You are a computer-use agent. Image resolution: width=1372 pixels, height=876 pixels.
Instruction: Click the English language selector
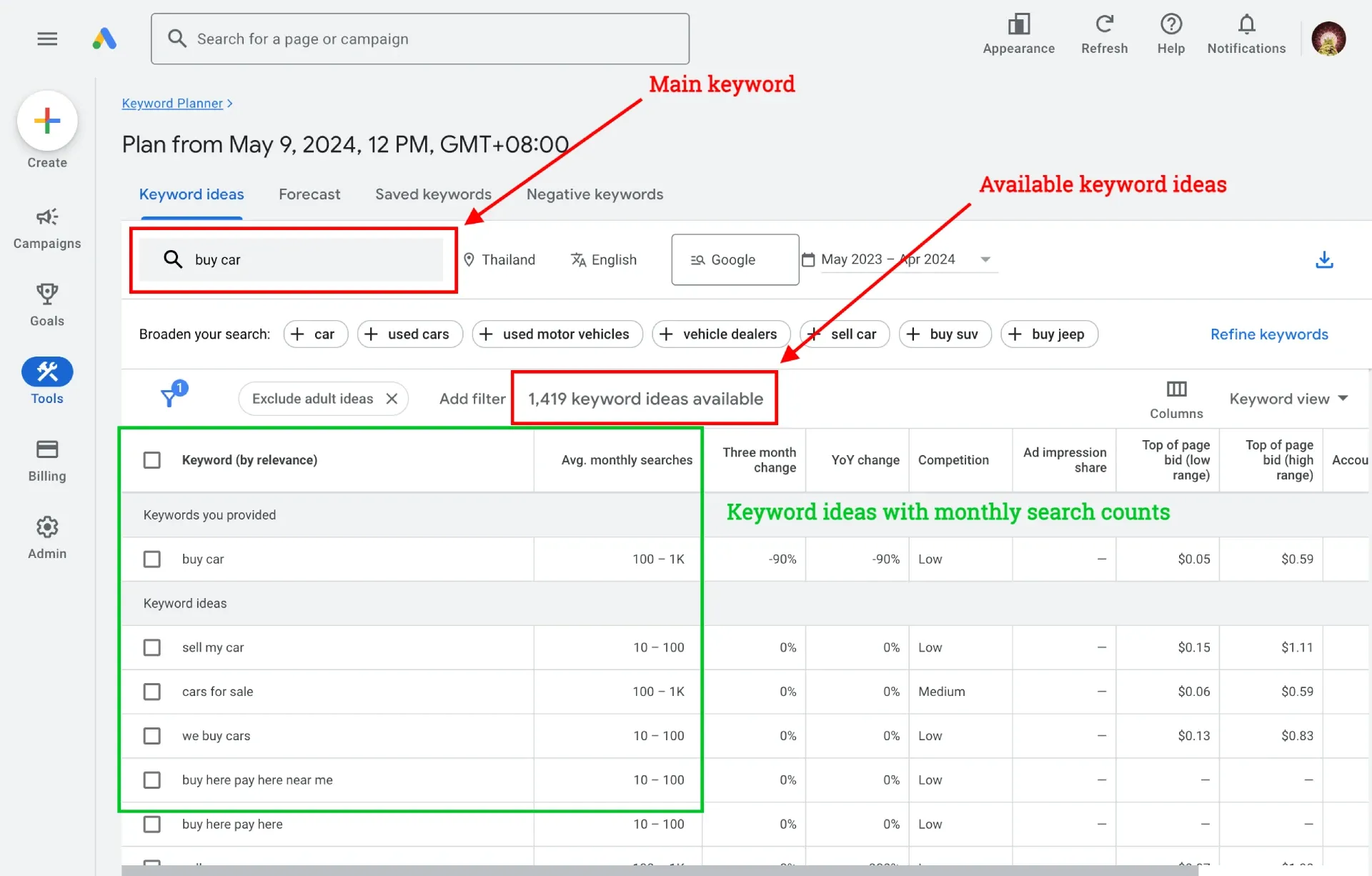(x=604, y=259)
